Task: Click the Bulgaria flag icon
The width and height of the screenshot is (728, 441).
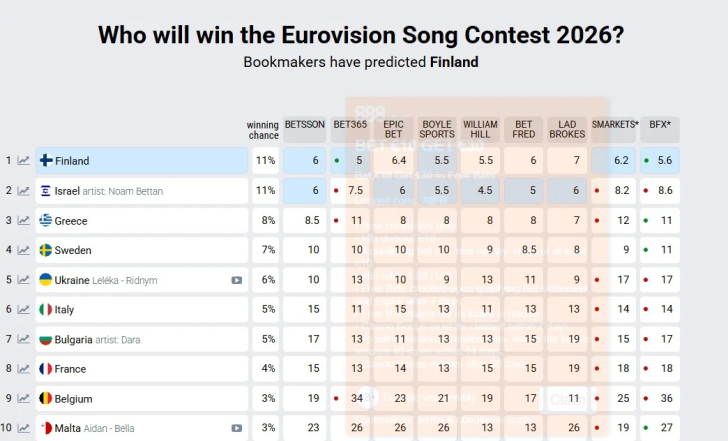Action: (x=46, y=339)
